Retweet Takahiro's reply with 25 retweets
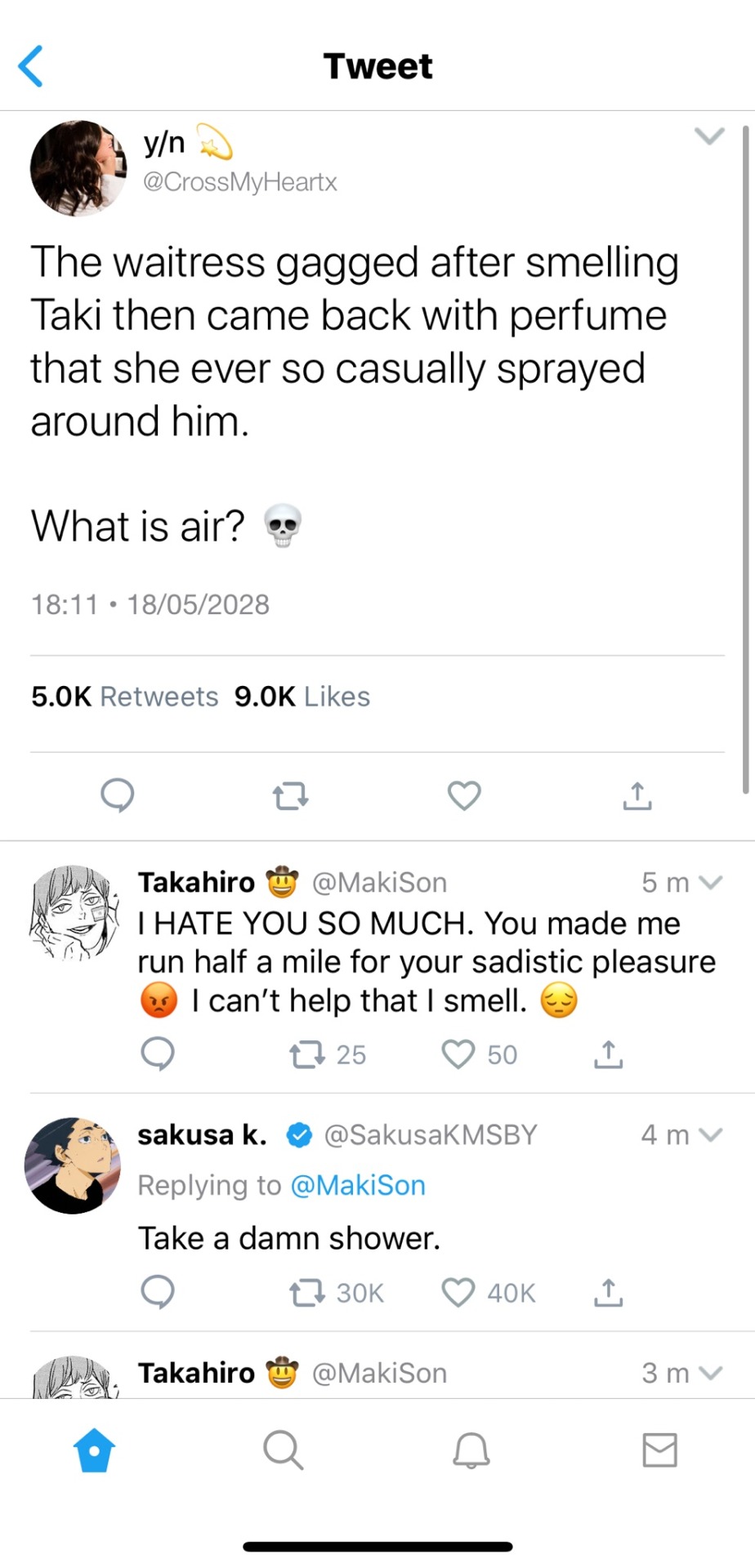The height and width of the screenshot is (1568, 755). pos(306,1054)
